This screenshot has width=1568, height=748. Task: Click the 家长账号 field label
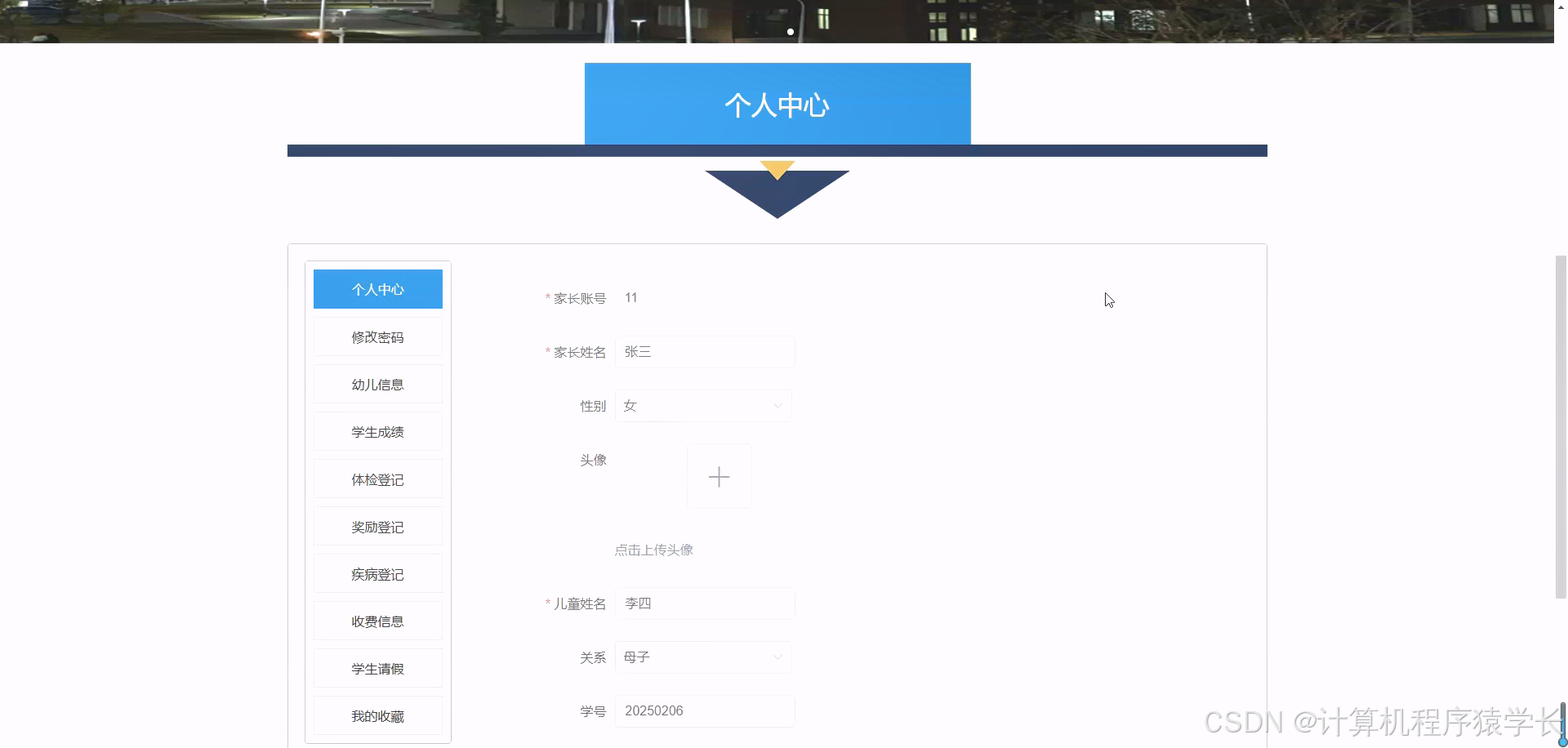(x=580, y=298)
